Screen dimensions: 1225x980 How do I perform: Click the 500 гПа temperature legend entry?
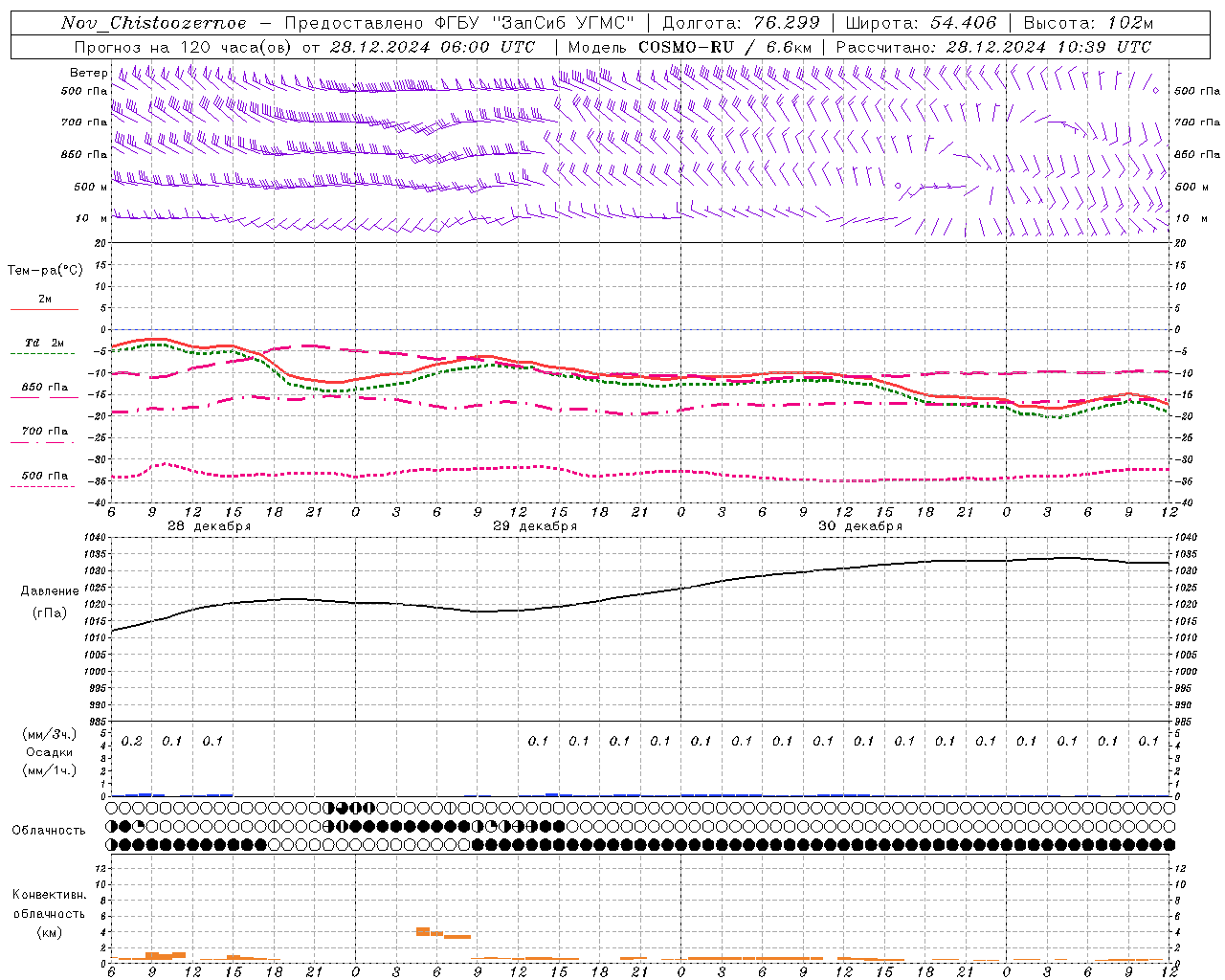click(44, 476)
